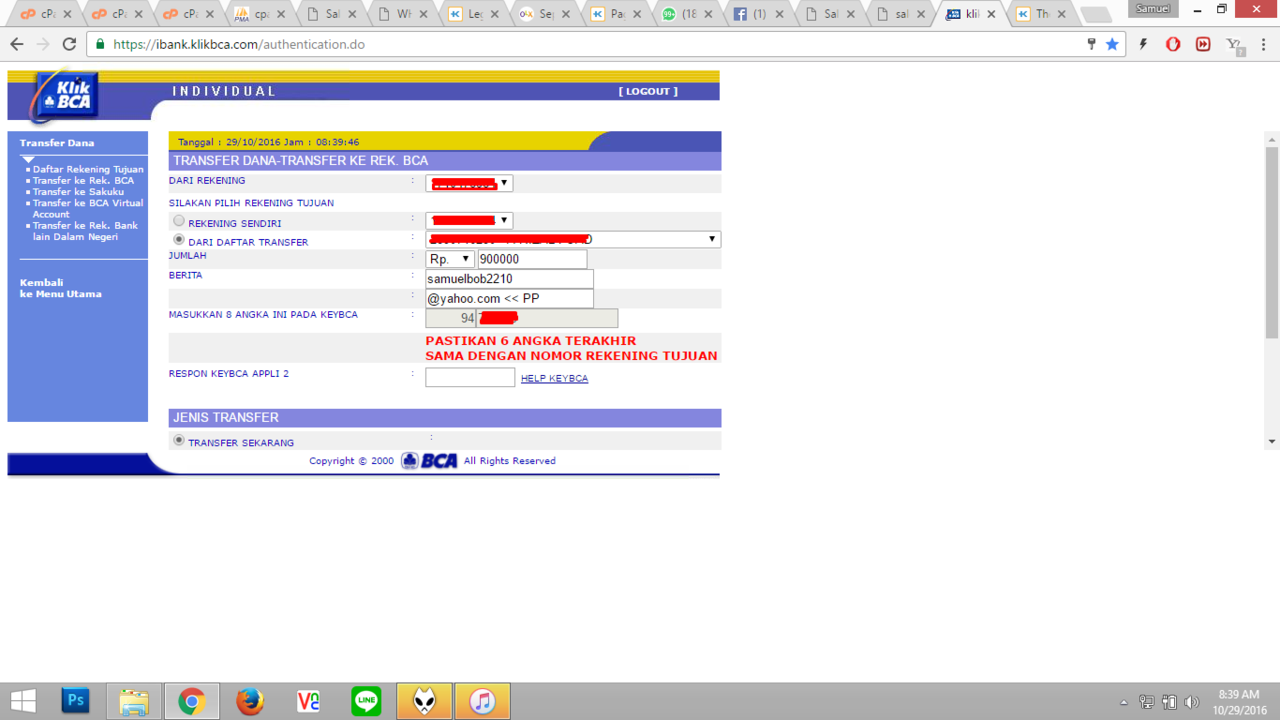1280x720 pixels.
Task: Launch Firefox from the taskbar
Action: (x=250, y=701)
